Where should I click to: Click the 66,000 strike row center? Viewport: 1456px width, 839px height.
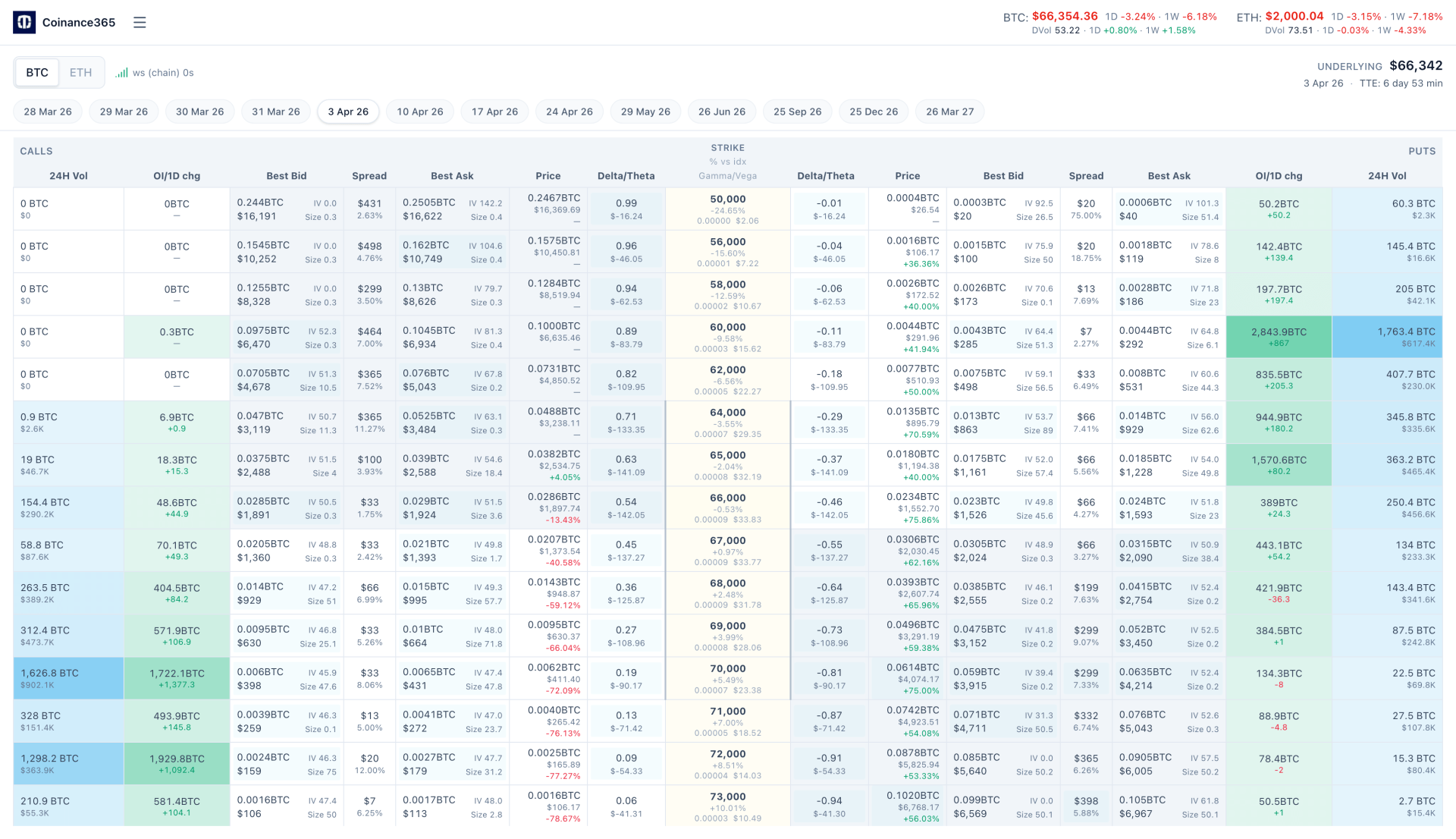[727, 507]
